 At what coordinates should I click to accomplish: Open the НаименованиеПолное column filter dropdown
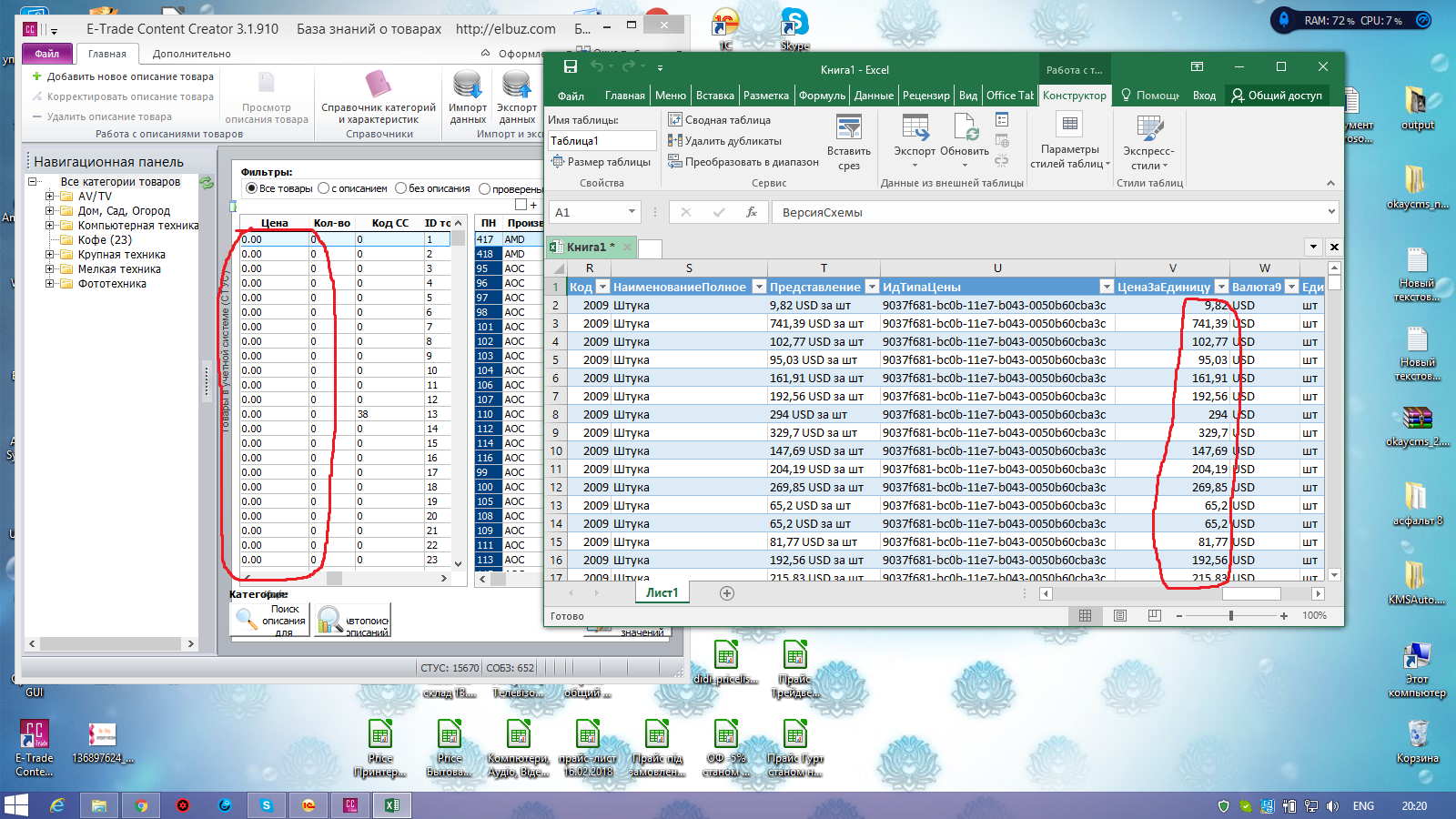(x=759, y=287)
